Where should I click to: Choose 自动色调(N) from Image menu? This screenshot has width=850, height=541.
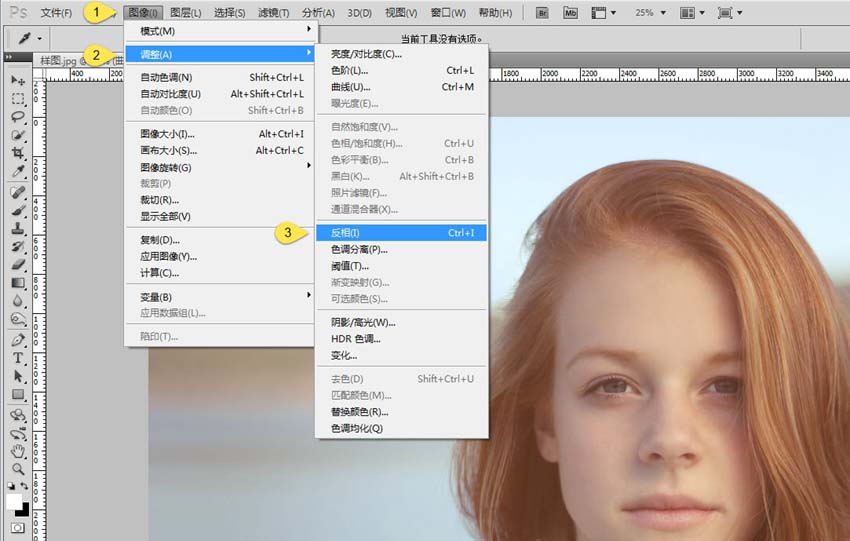coord(220,78)
